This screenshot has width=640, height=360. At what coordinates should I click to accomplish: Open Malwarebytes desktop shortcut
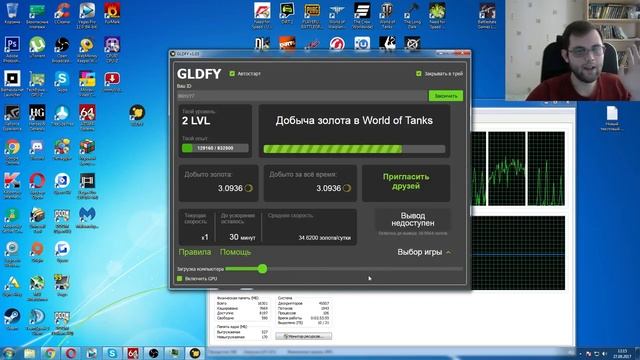click(87, 217)
